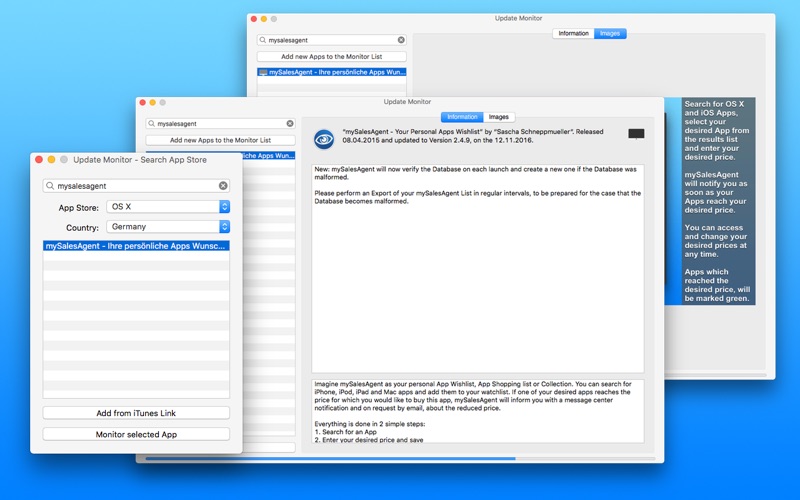Click the mysalesagent search field in front window

(136, 186)
